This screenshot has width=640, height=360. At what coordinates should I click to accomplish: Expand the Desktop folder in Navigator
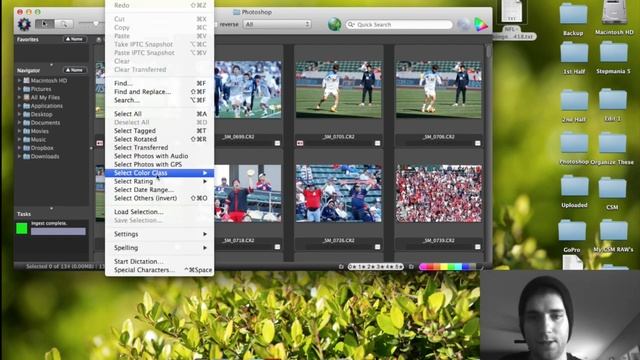(19, 114)
